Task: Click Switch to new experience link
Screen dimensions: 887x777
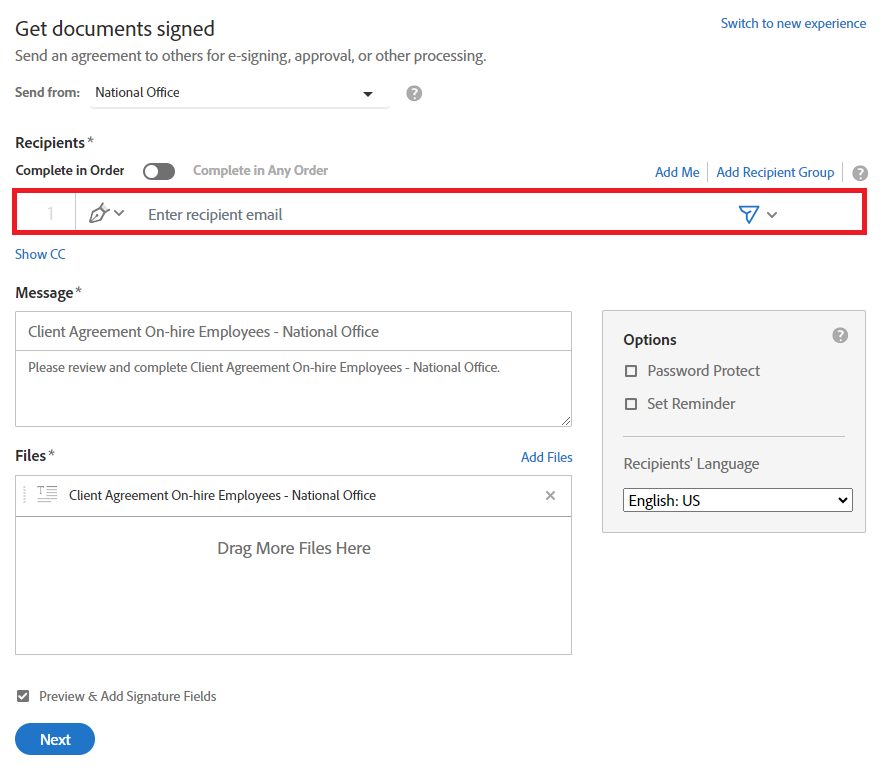Action: tap(793, 24)
